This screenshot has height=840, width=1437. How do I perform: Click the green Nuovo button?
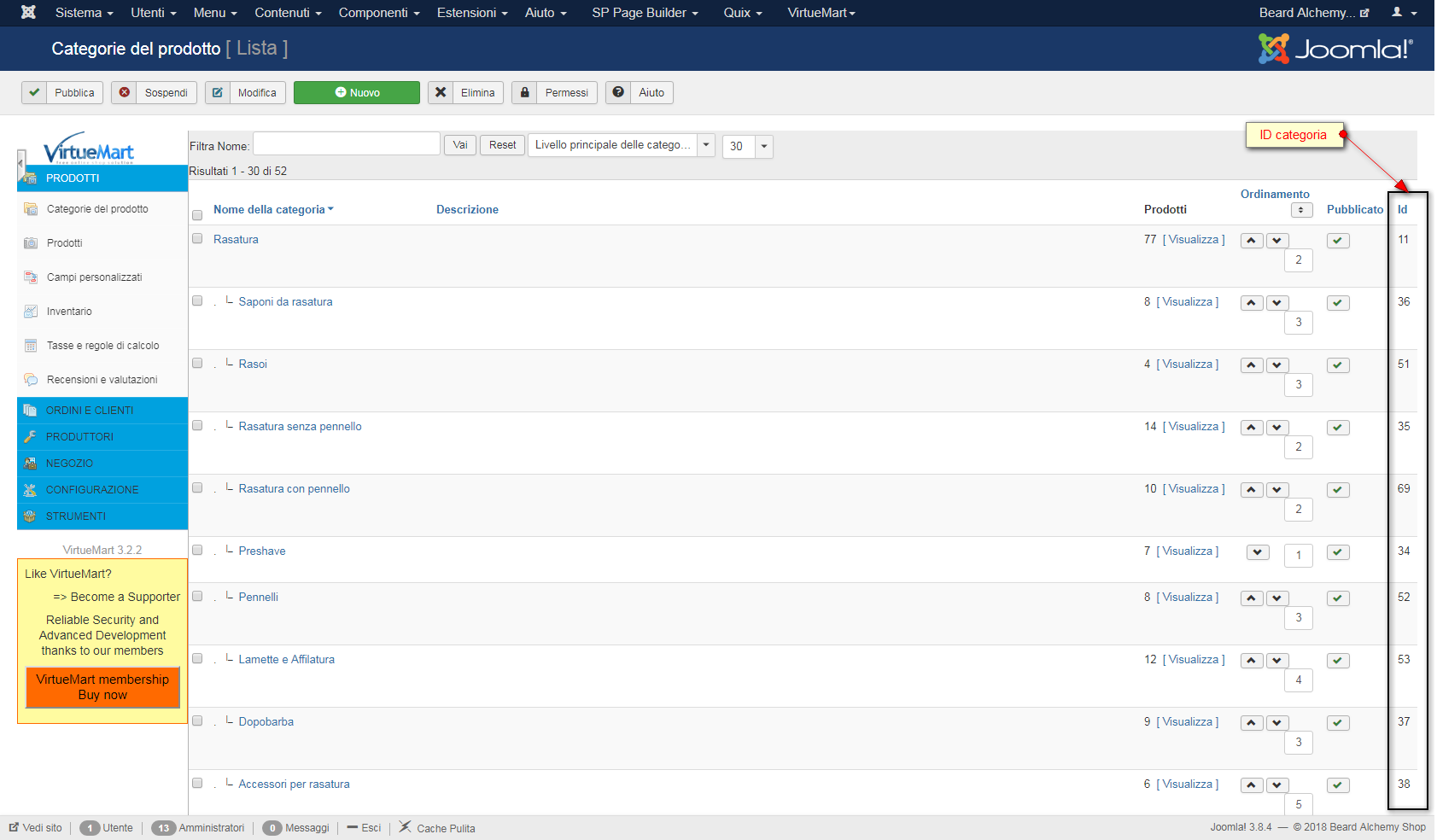coord(357,92)
